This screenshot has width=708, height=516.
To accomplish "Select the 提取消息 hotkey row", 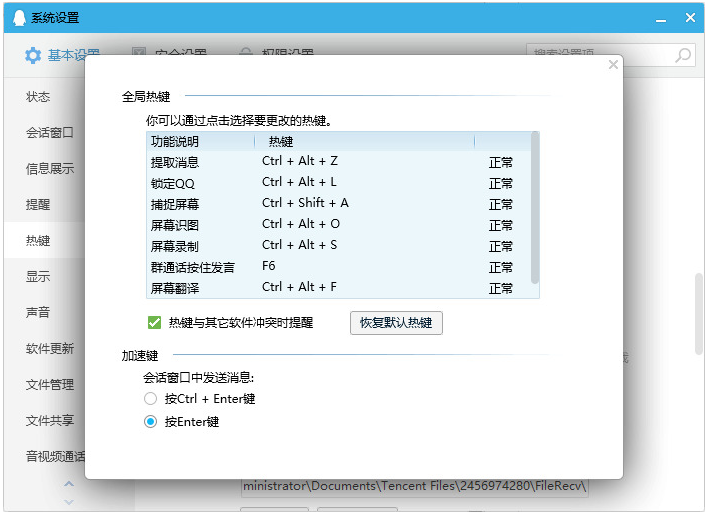I will tap(339, 162).
